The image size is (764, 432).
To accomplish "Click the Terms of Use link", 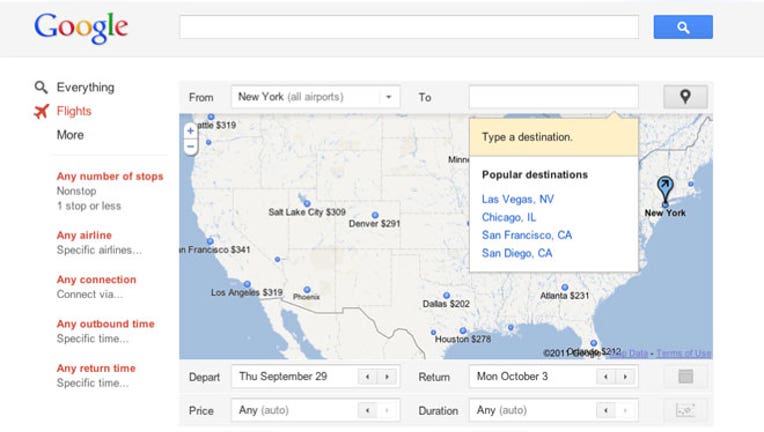I will tap(684, 353).
